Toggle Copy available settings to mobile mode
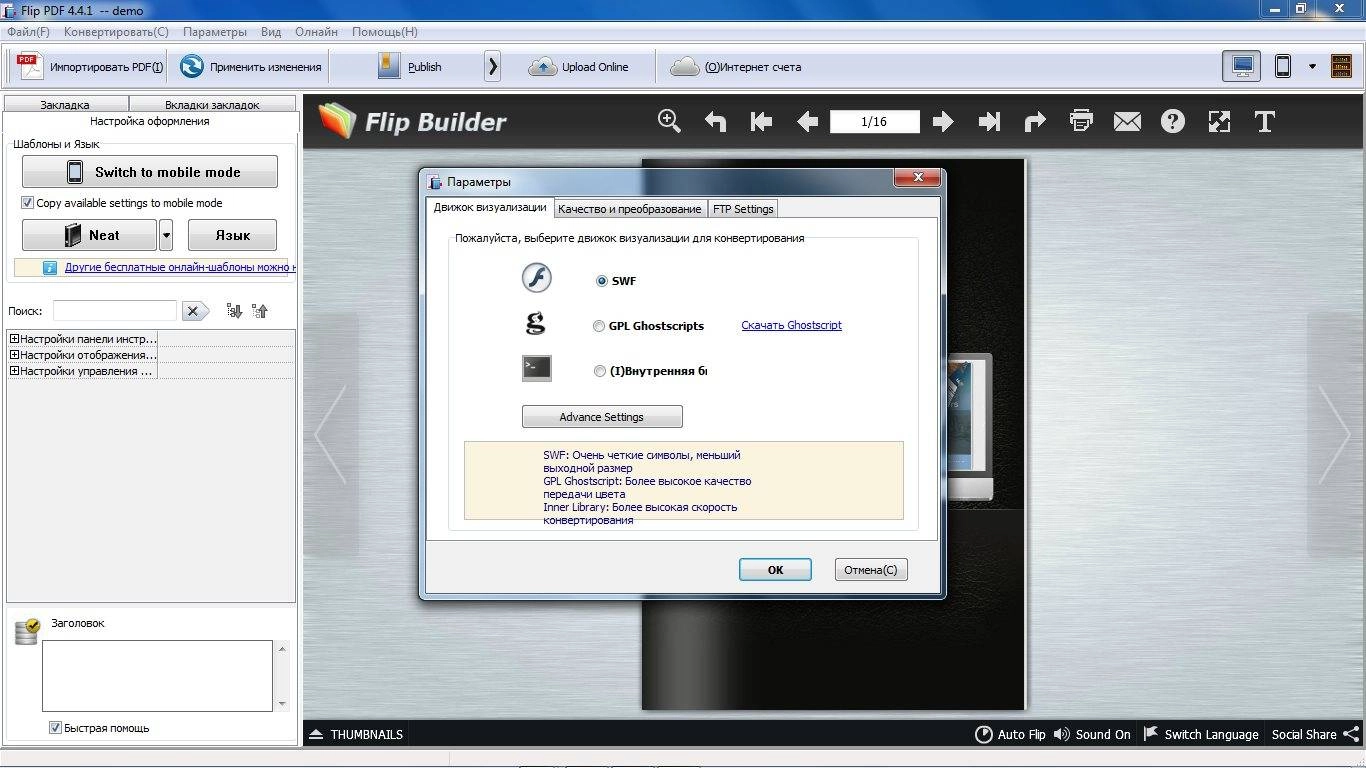The width and height of the screenshot is (1366, 768). click(x=28, y=202)
